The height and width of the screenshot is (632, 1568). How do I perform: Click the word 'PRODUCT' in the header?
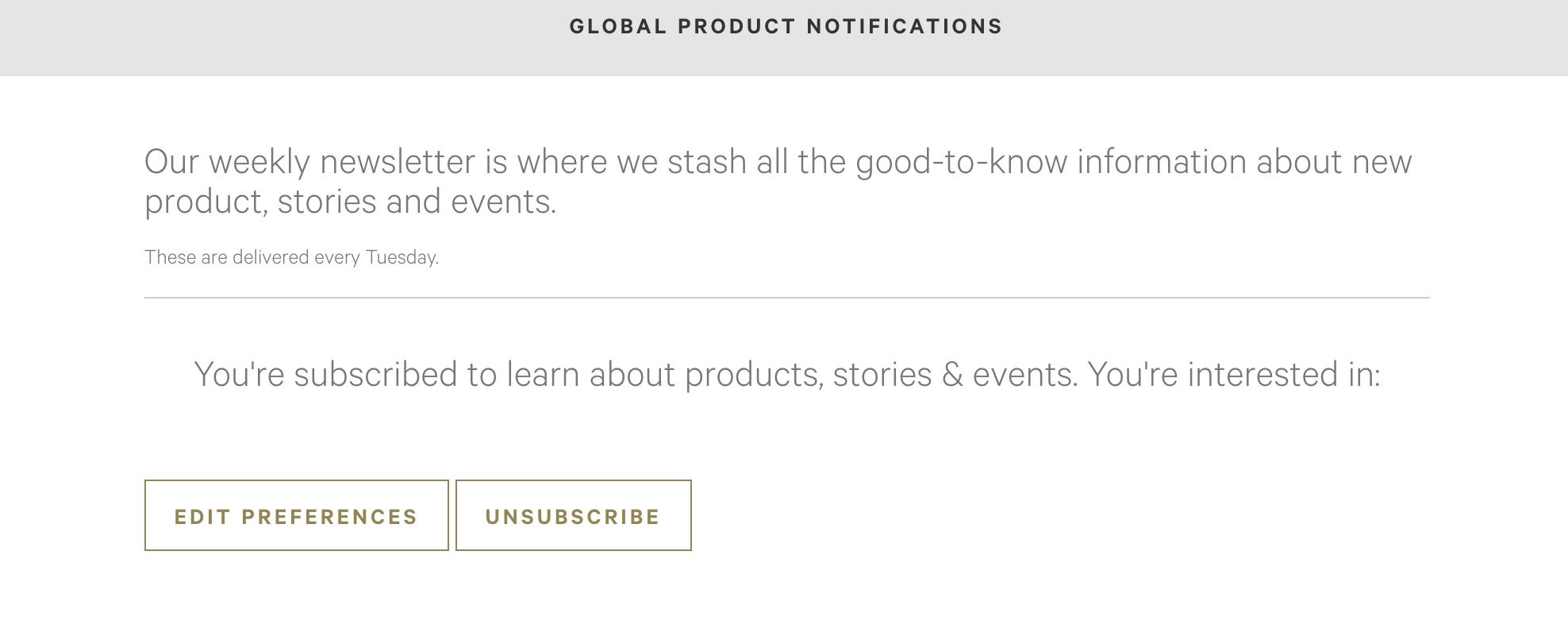[736, 26]
